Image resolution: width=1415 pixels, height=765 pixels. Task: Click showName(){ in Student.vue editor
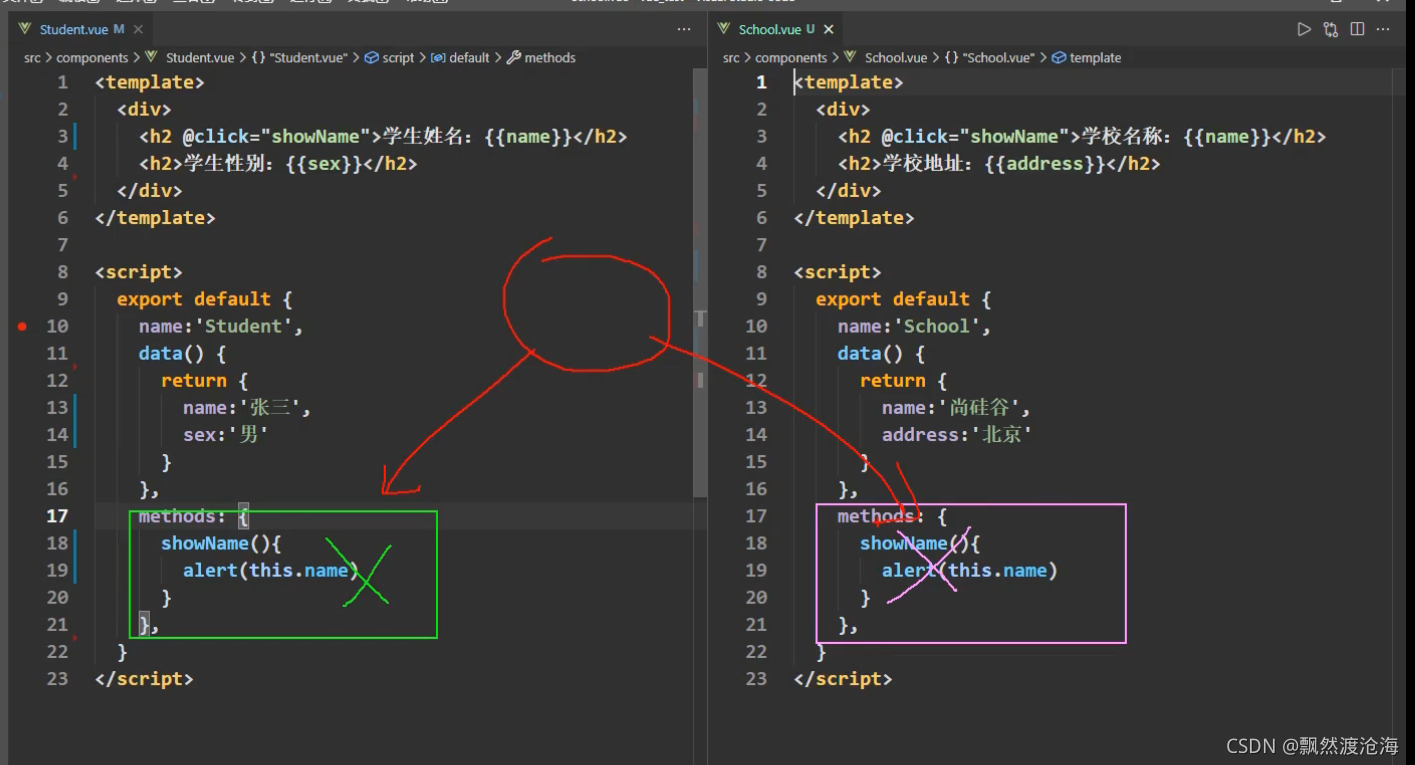[x=222, y=543]
